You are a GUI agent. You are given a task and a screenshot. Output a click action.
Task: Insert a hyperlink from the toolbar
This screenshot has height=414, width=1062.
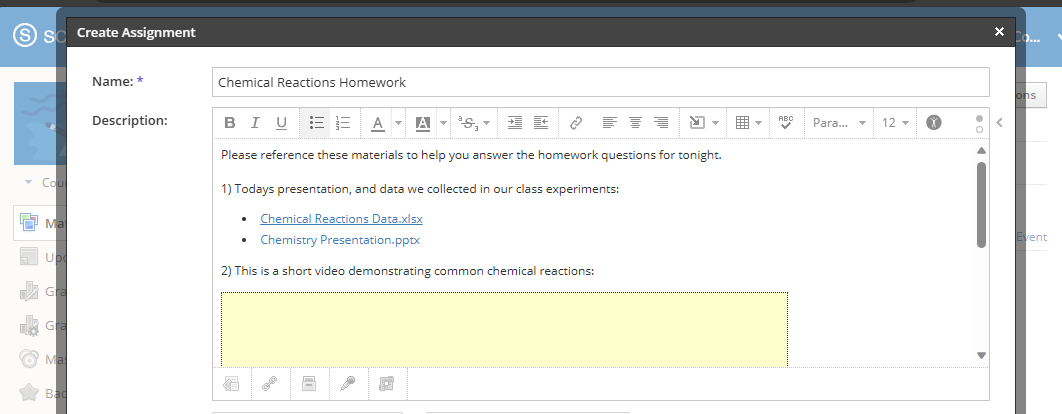576,123
